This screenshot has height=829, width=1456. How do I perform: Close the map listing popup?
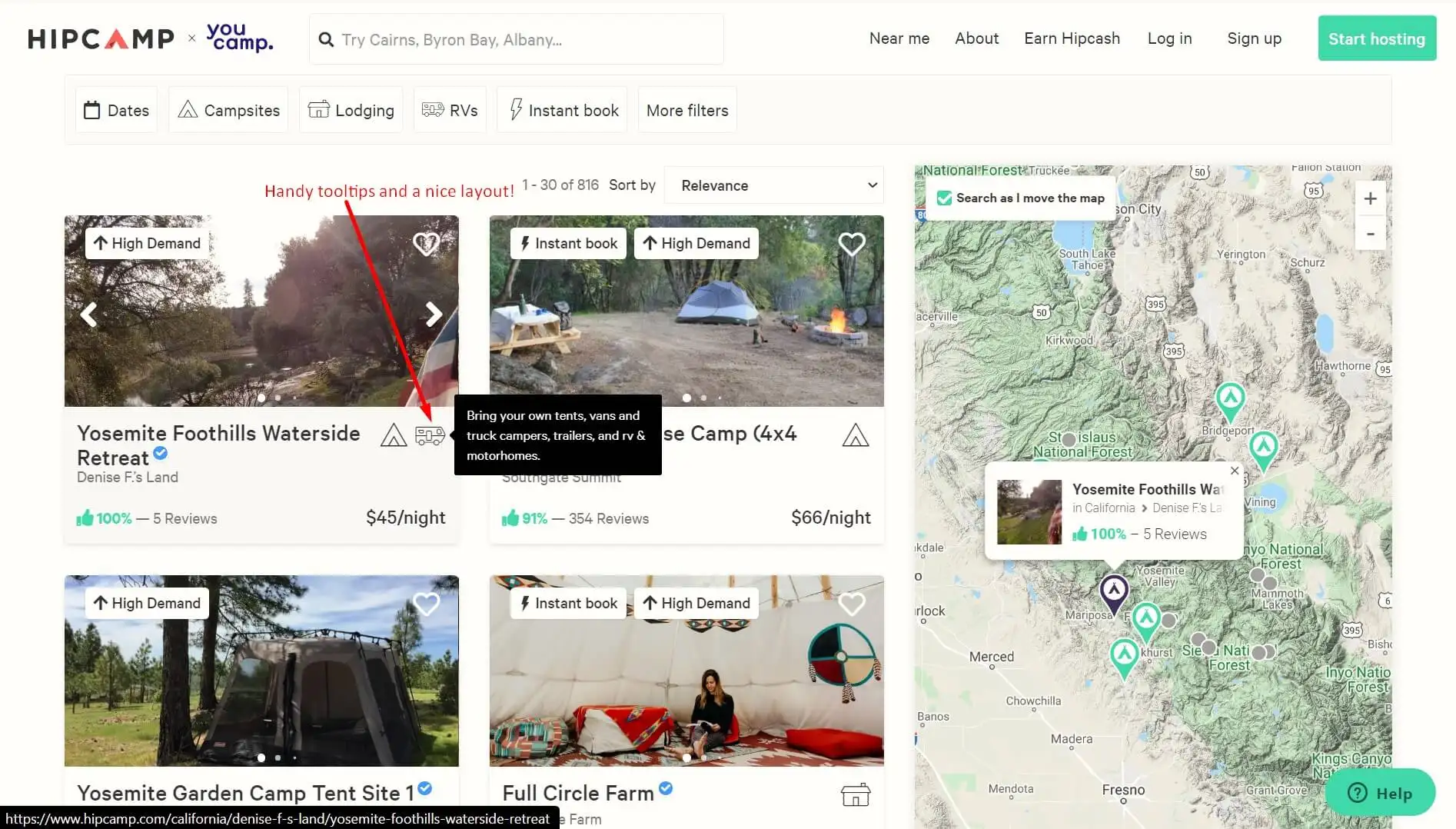1235,471
